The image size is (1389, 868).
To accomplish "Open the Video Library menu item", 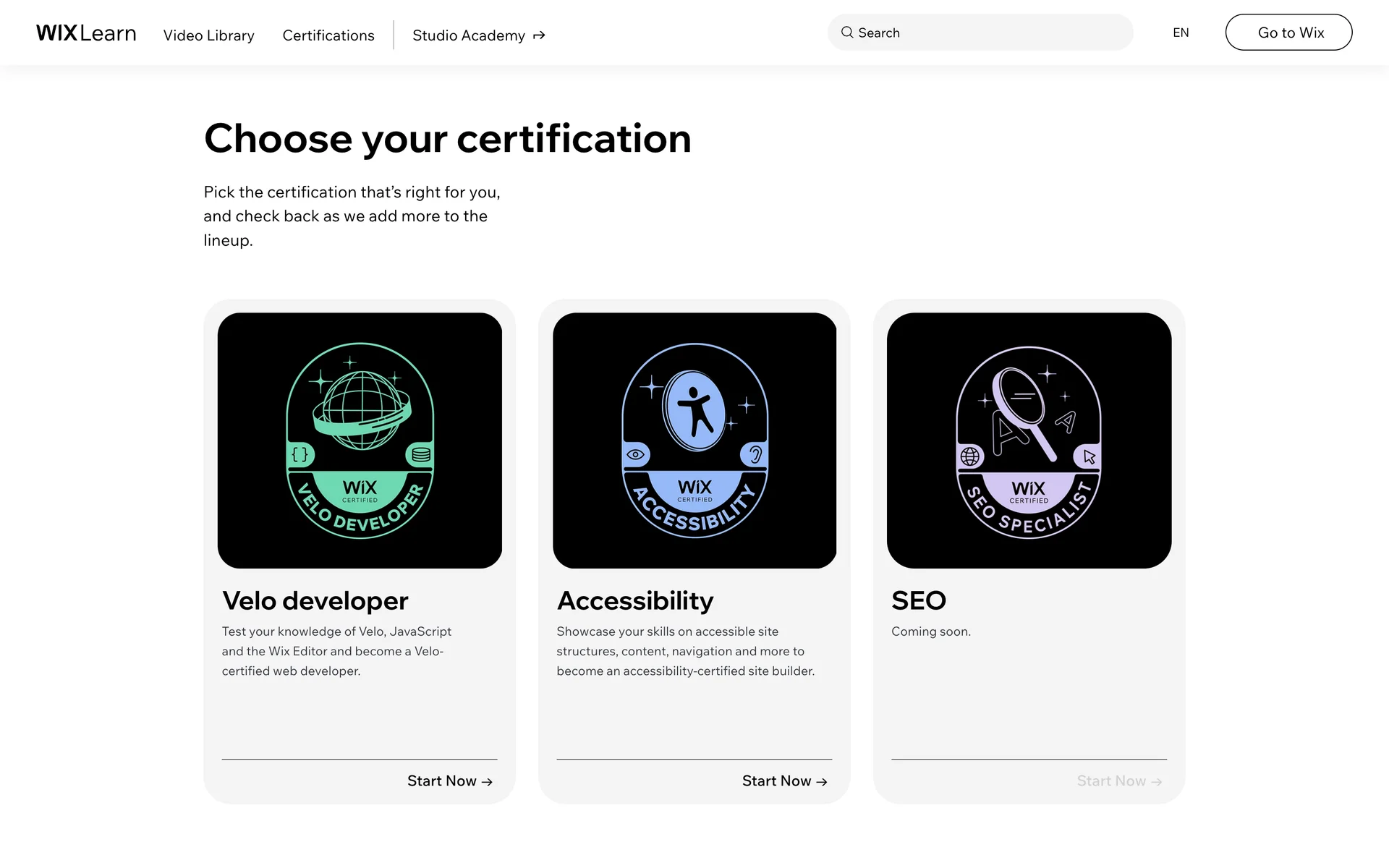I will click(208, 35).
